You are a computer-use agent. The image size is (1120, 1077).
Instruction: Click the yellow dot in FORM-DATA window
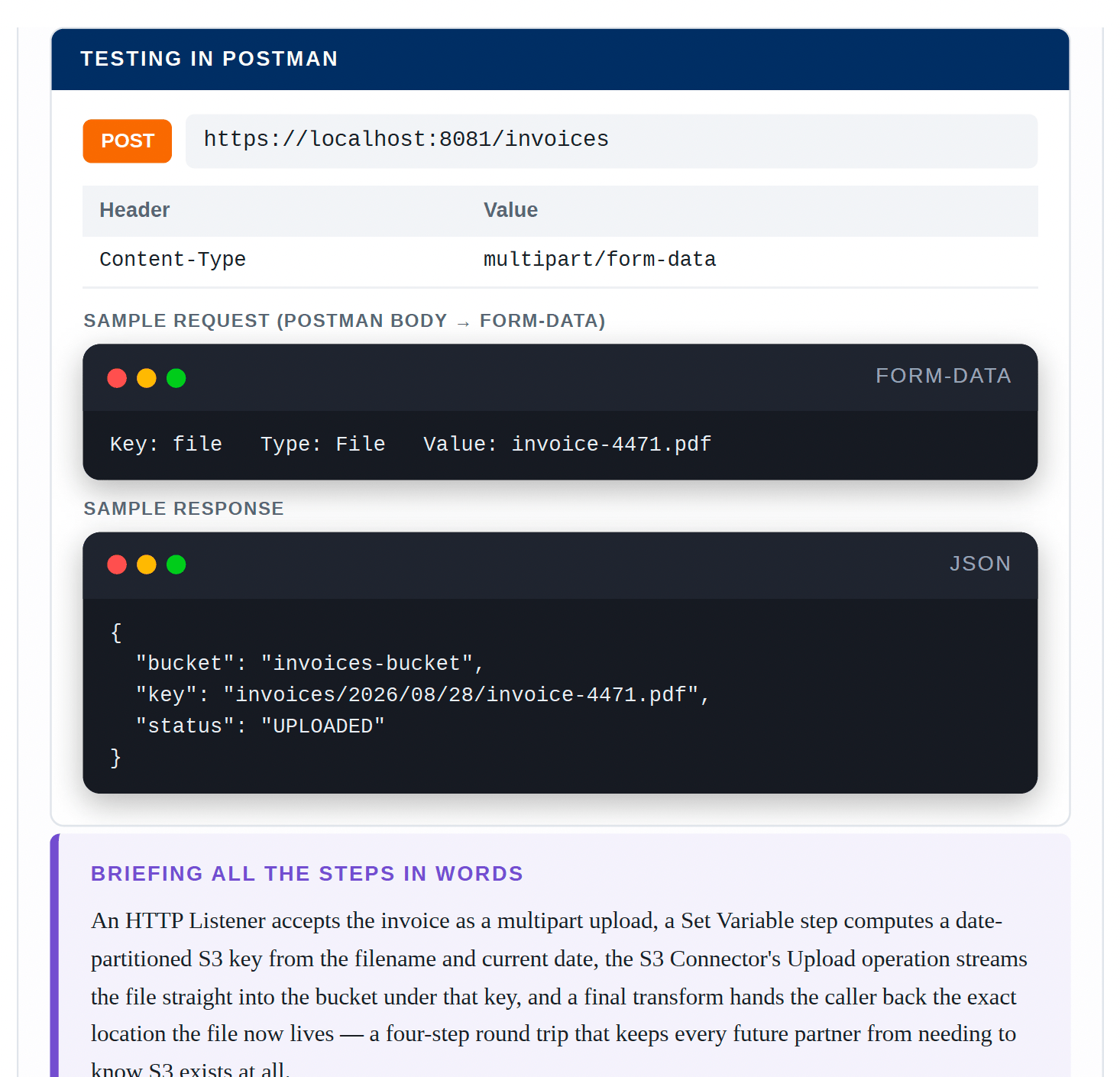tap(147, 378)
